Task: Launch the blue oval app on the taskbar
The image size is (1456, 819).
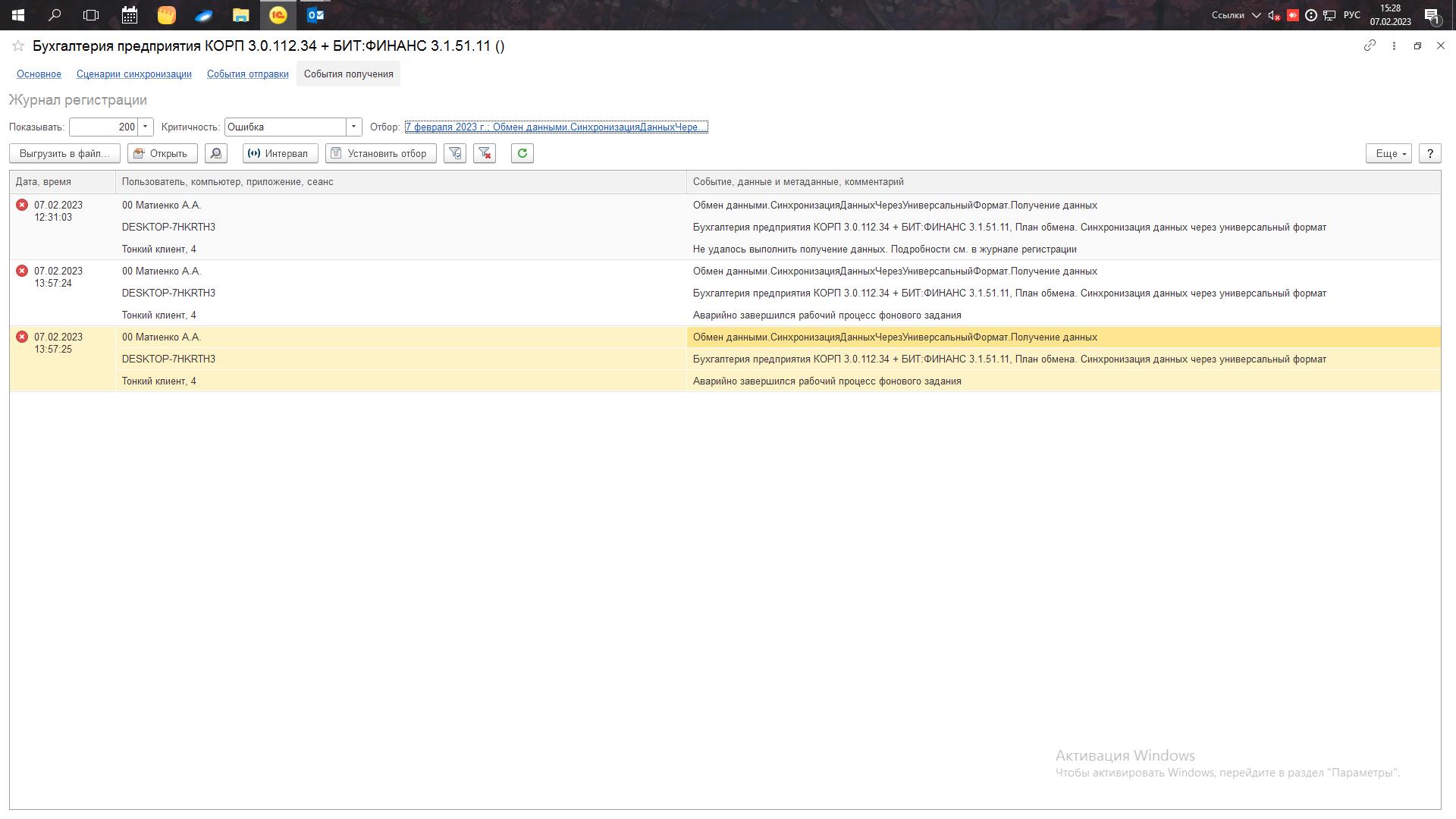Action: [204, 14]
